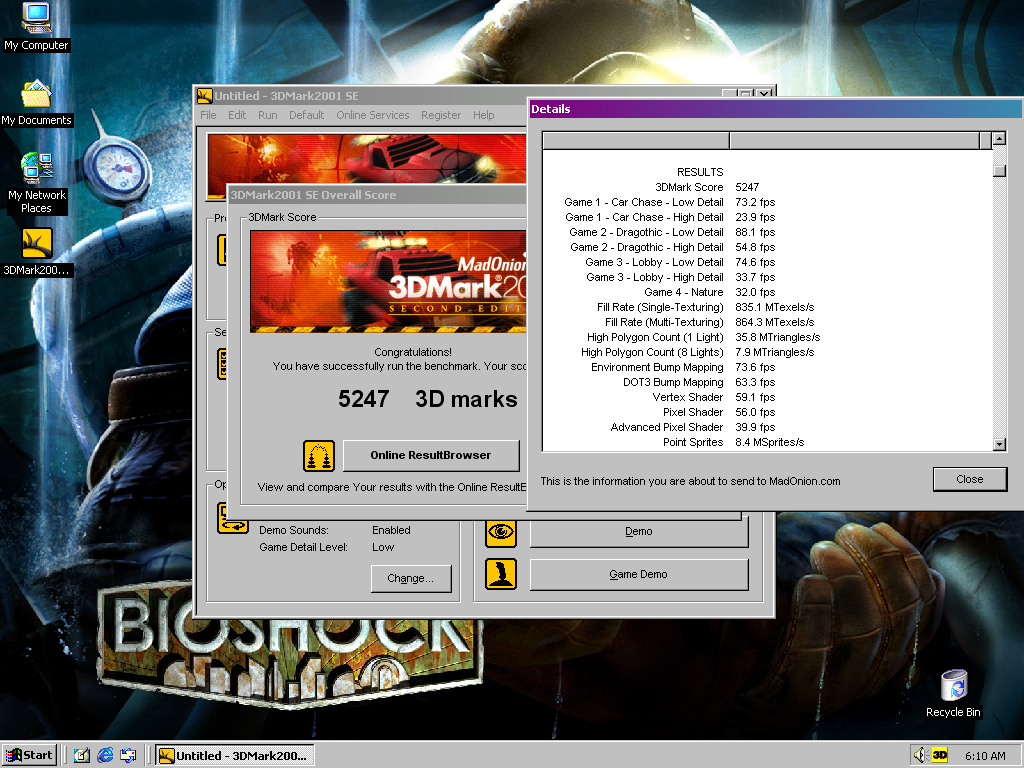Select the 3DMark2001 desktop shortcut icon
The height and width of the screenshot is (768, 1024).
tap(36, 253)
